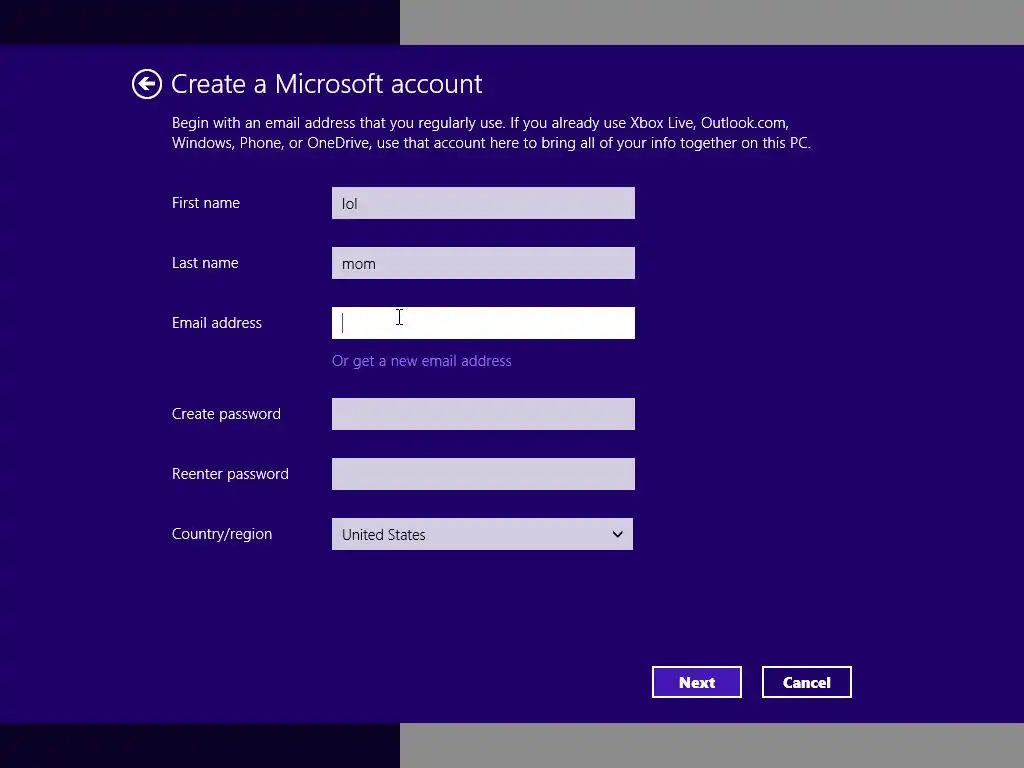
Task: Click the 'Last name' label
Action: (x=205, y=263)
